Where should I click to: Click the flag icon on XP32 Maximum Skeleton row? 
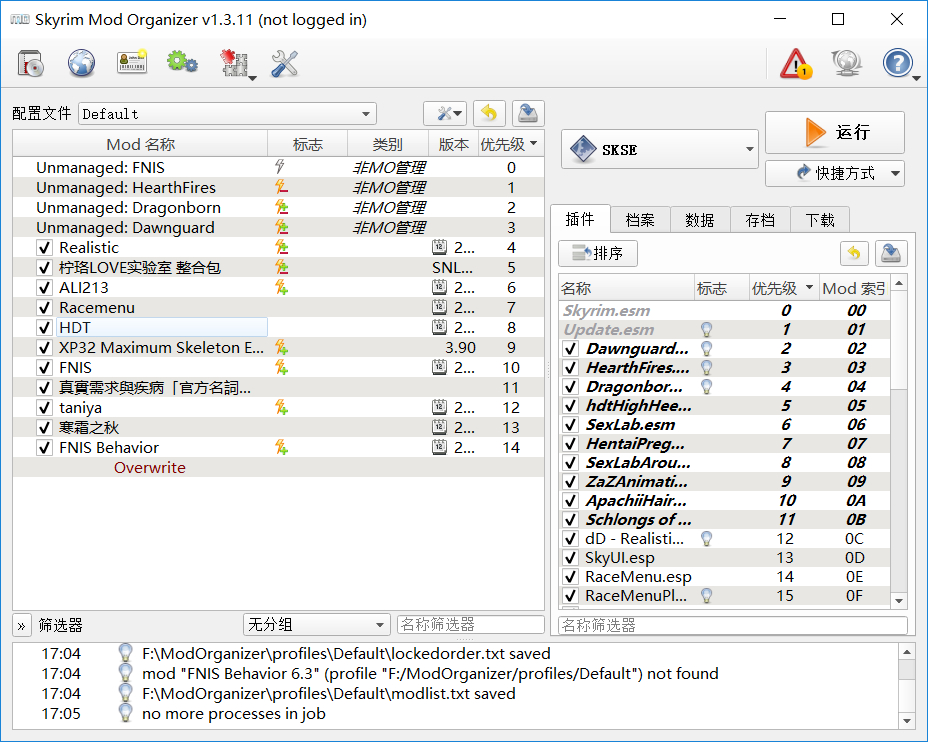click(282, 347)
